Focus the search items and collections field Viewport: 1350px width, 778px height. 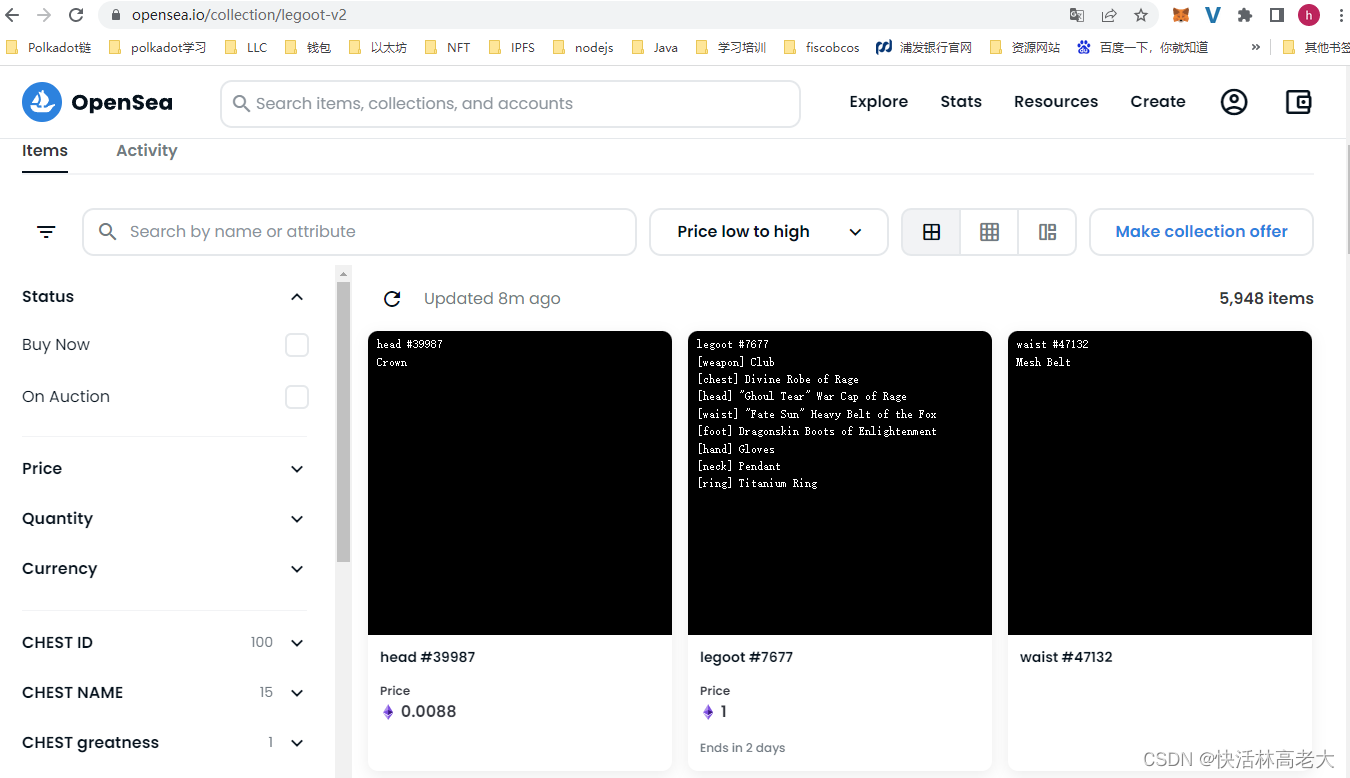click(510, 104)
